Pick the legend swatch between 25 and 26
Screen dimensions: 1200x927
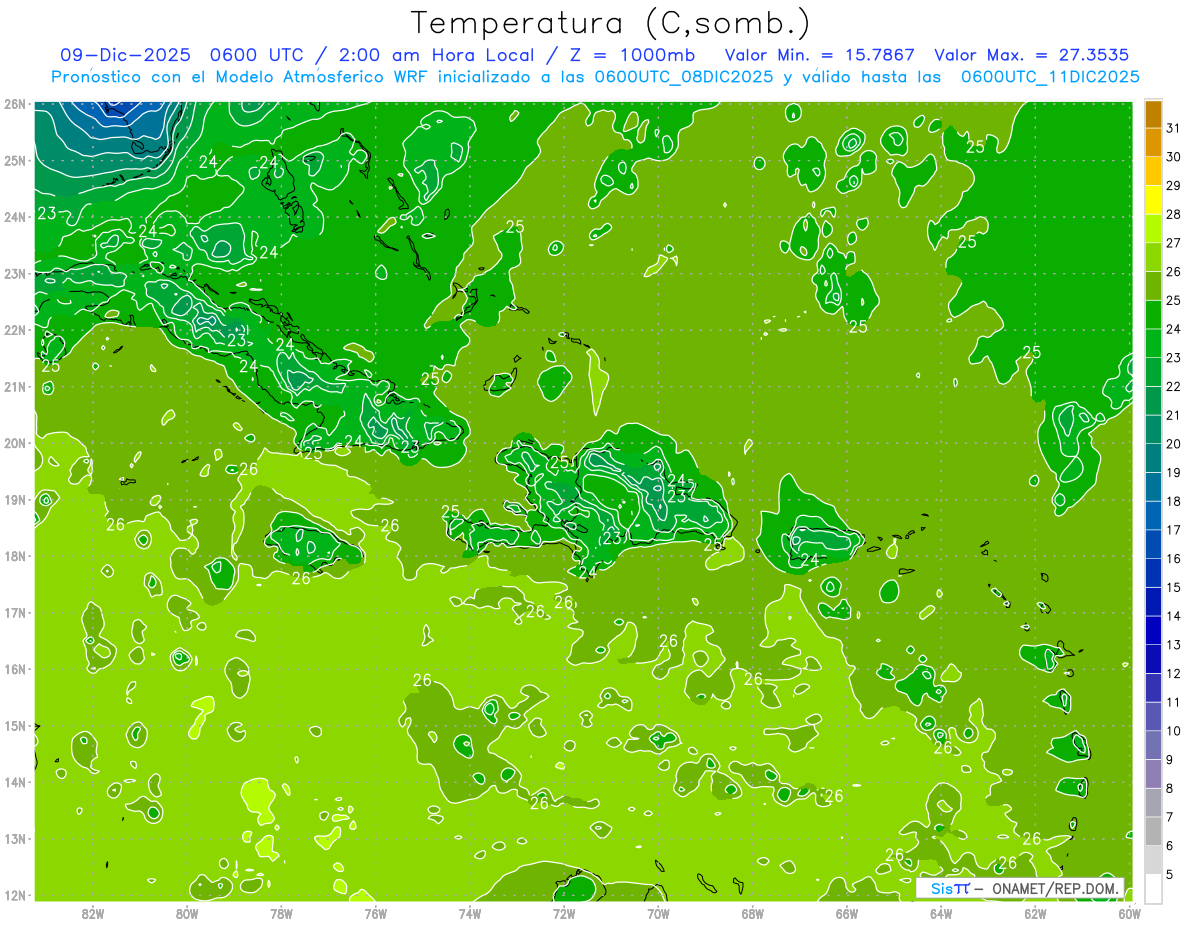coord(1153,287)
